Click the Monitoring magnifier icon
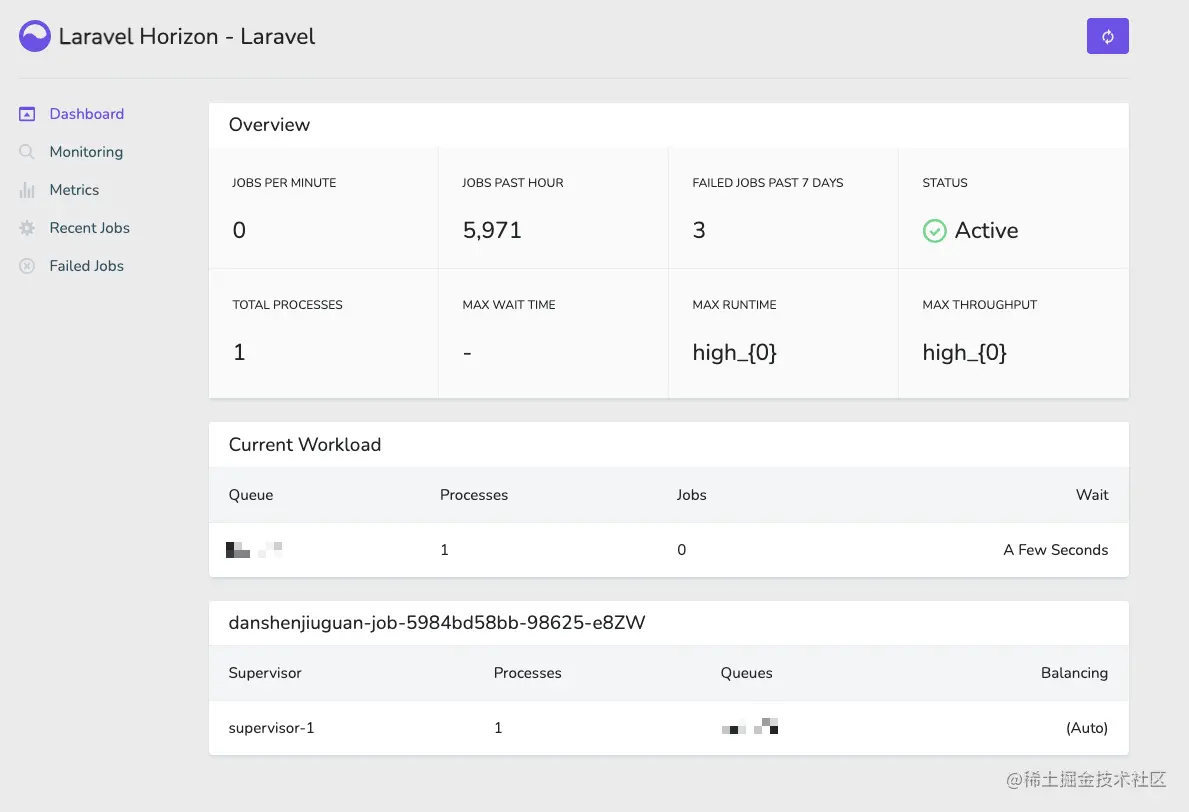The image size is (1189, 812). tap(27, 152)
